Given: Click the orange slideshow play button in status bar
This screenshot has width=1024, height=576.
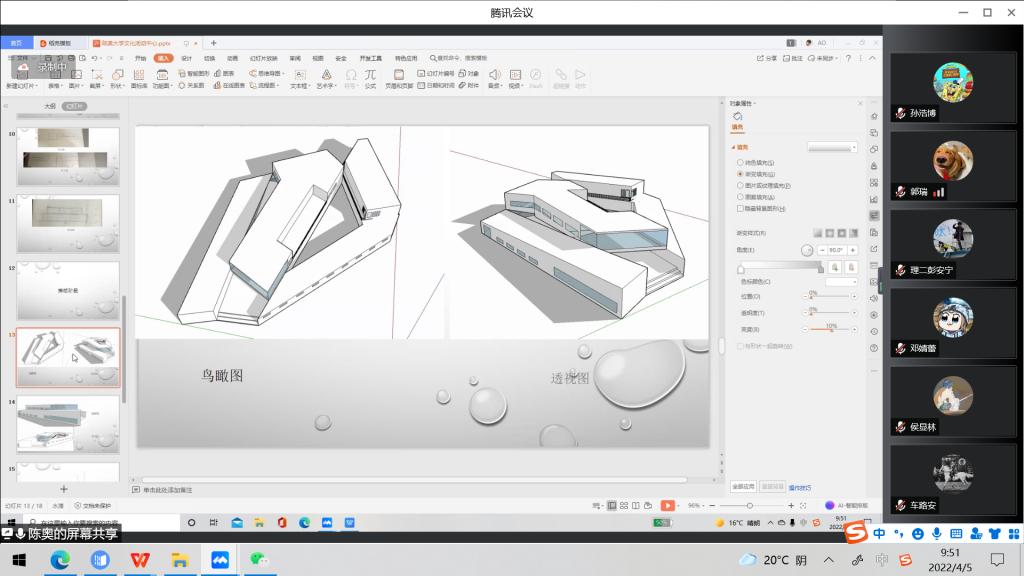Looking at the screenshot, I should (x=667, y=506).
